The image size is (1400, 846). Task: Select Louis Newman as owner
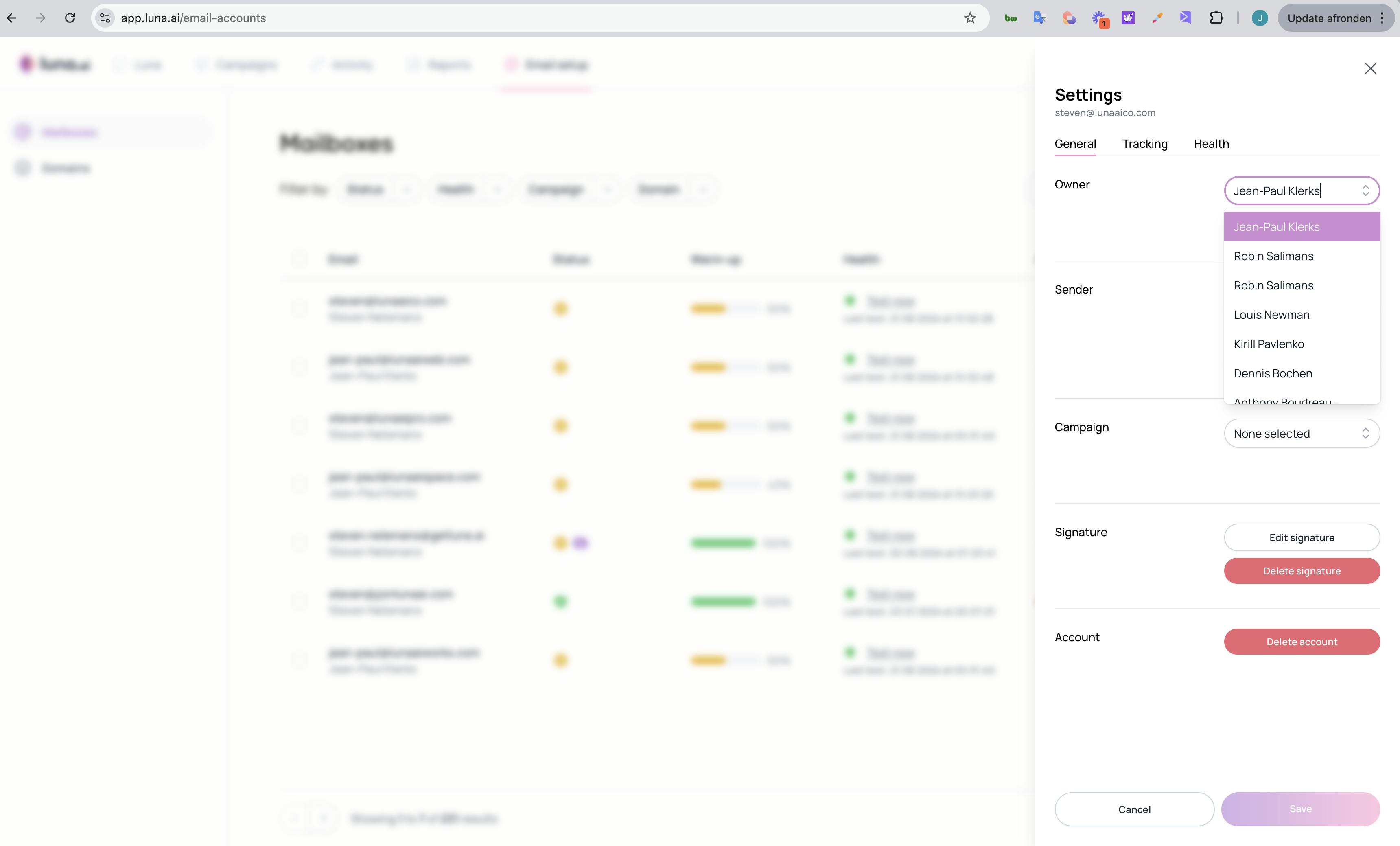coord(1271,314)
